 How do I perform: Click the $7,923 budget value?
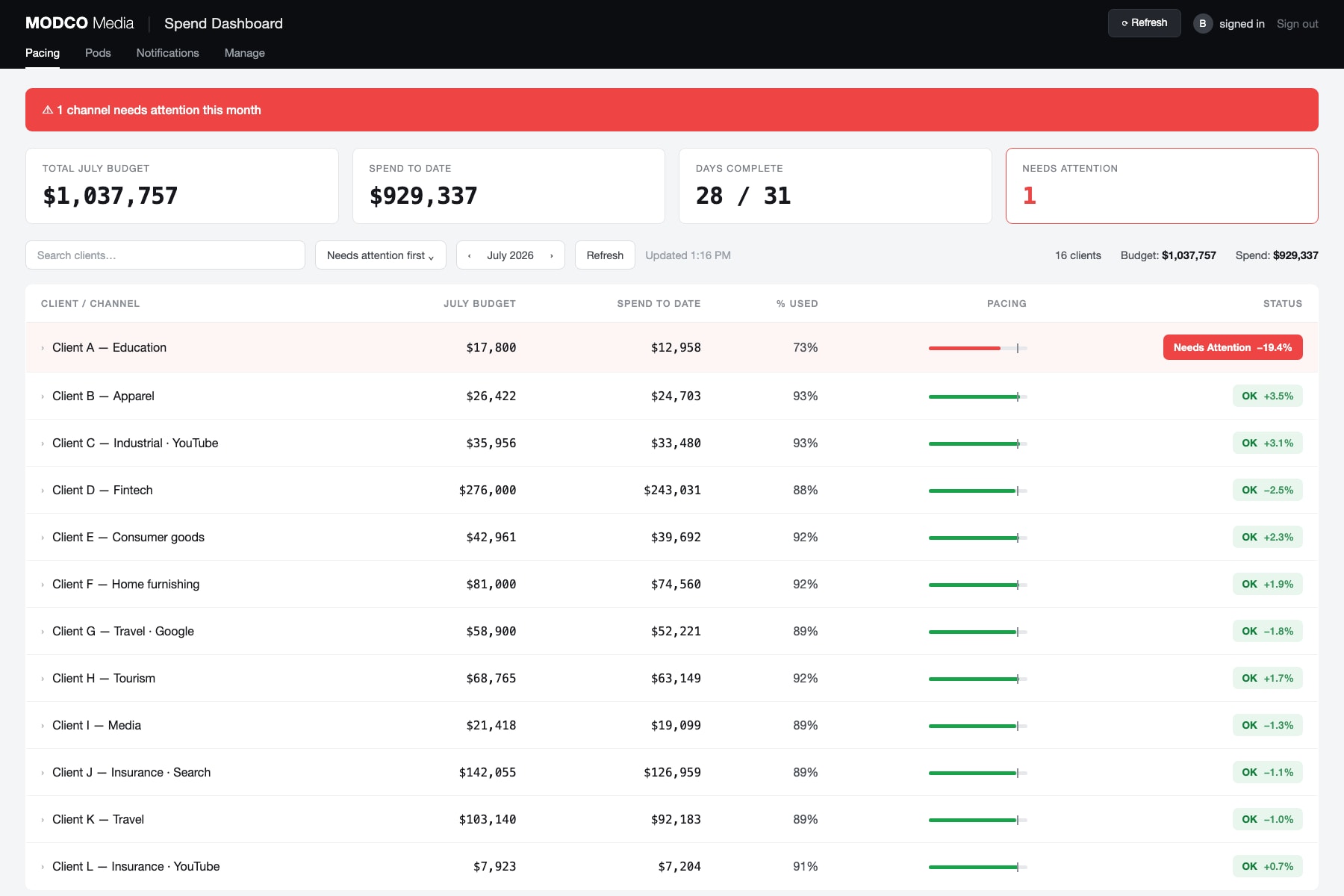(x=494, y=867)
